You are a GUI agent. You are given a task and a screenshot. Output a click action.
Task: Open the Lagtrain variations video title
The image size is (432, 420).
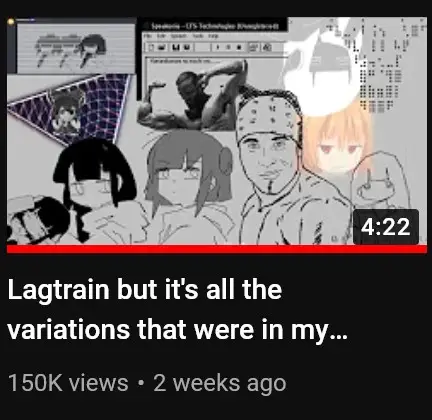178,309
